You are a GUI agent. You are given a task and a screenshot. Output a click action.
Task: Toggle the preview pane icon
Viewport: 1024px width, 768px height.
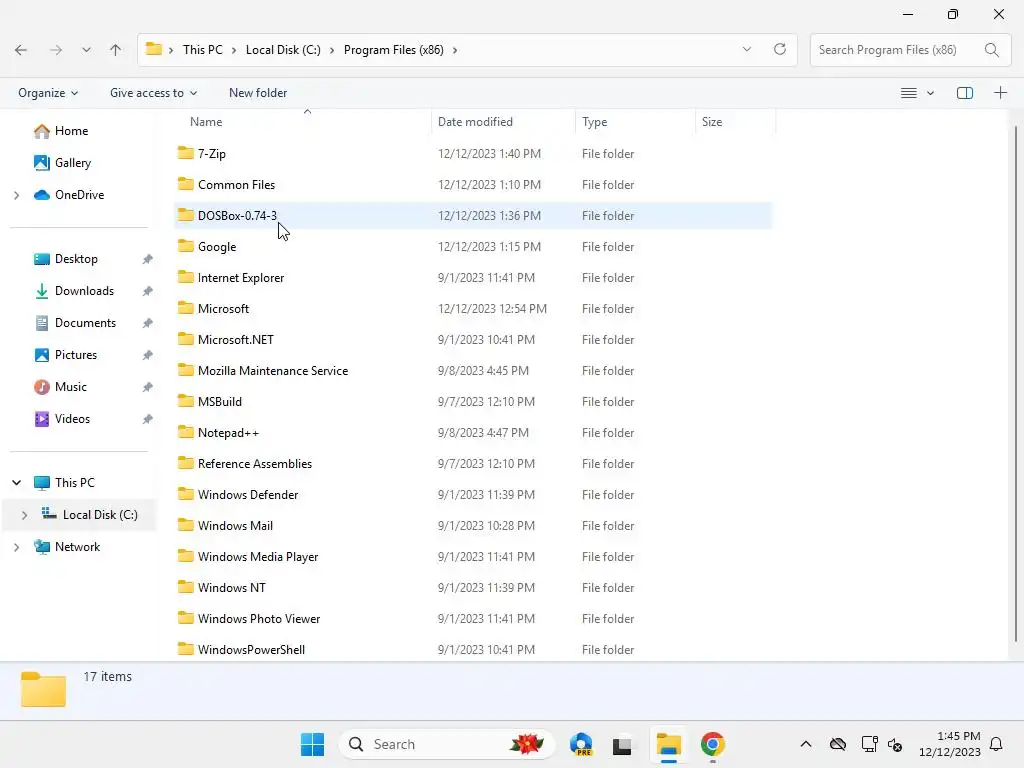click(x=965, y=93)
